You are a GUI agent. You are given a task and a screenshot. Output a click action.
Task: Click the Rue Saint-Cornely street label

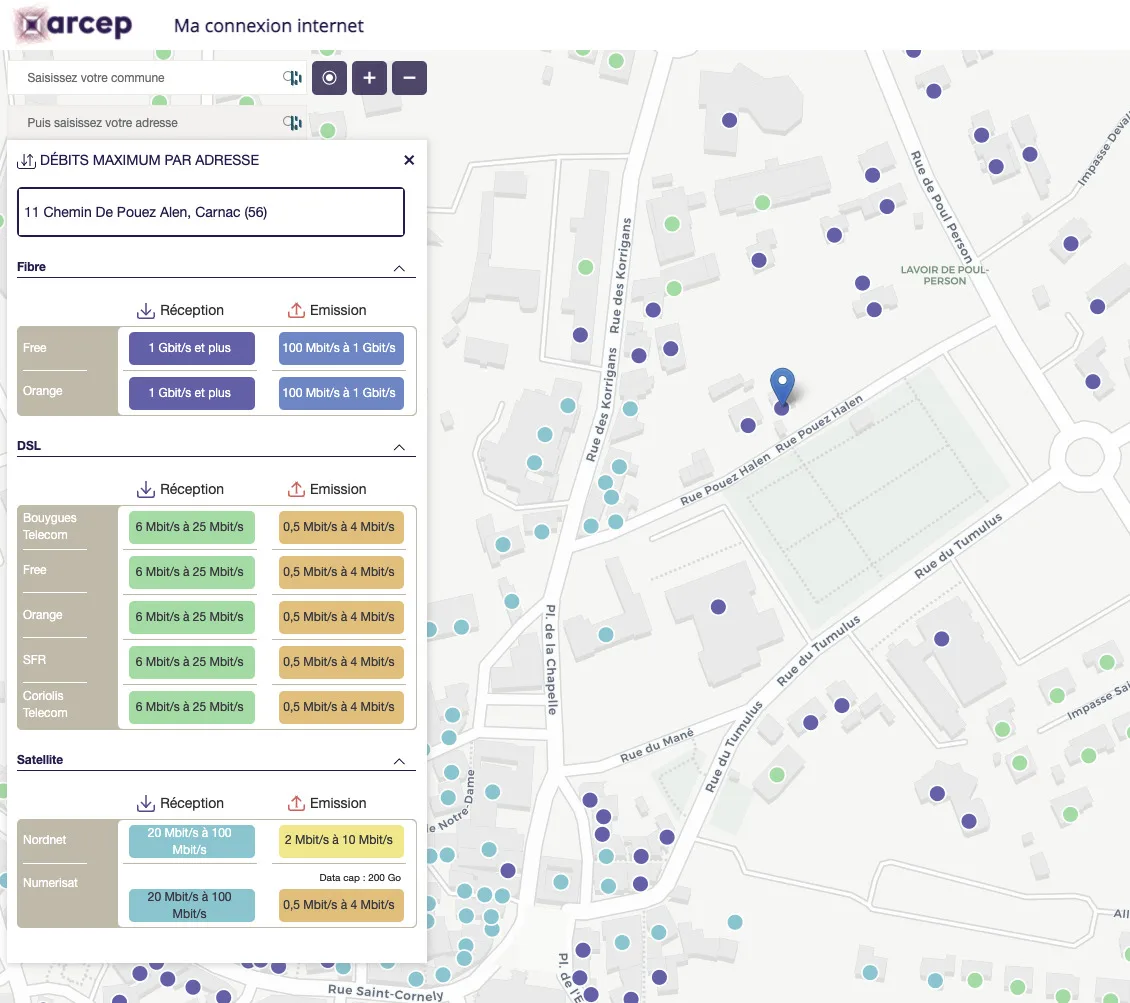[x=386, y=993]
